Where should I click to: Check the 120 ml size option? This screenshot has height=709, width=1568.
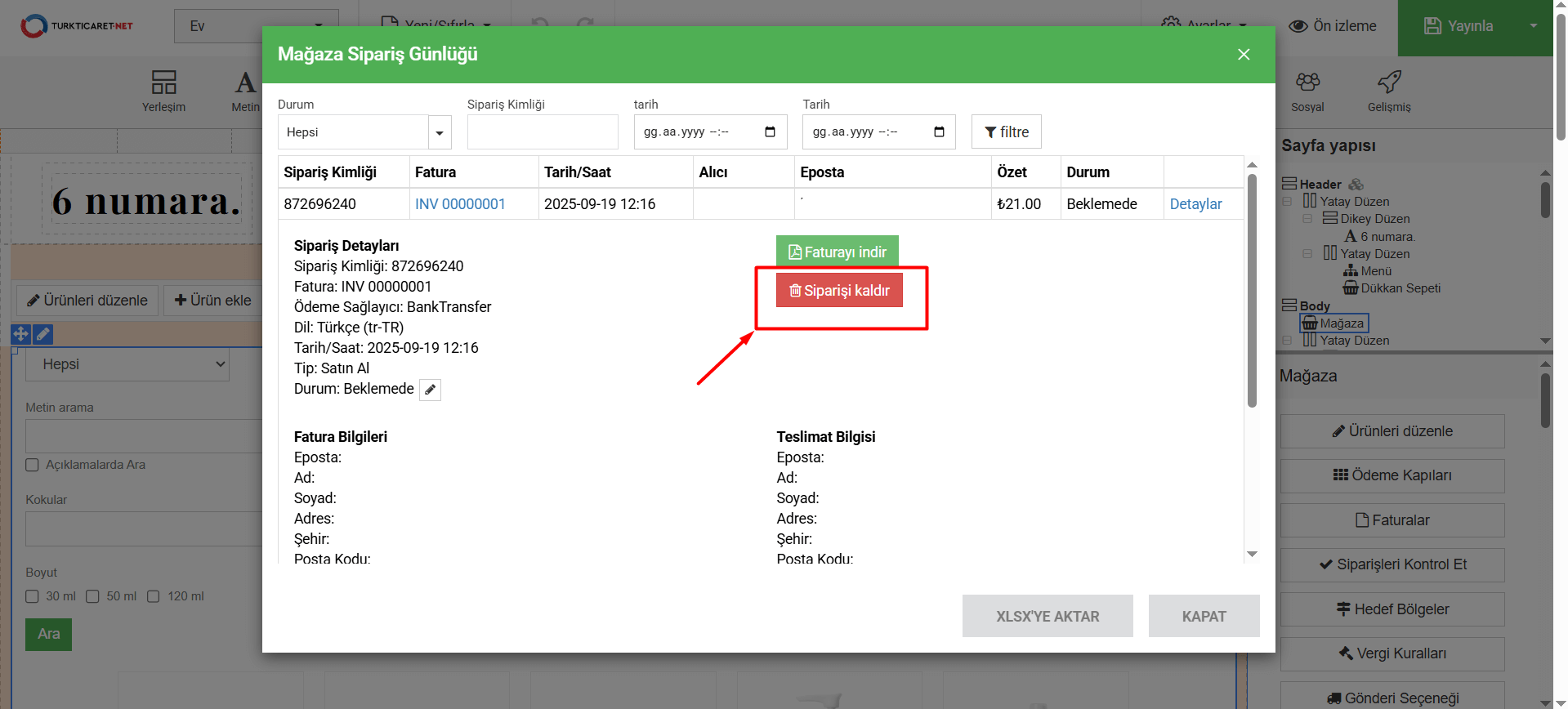pyautogui.click(x=154, y=596)
